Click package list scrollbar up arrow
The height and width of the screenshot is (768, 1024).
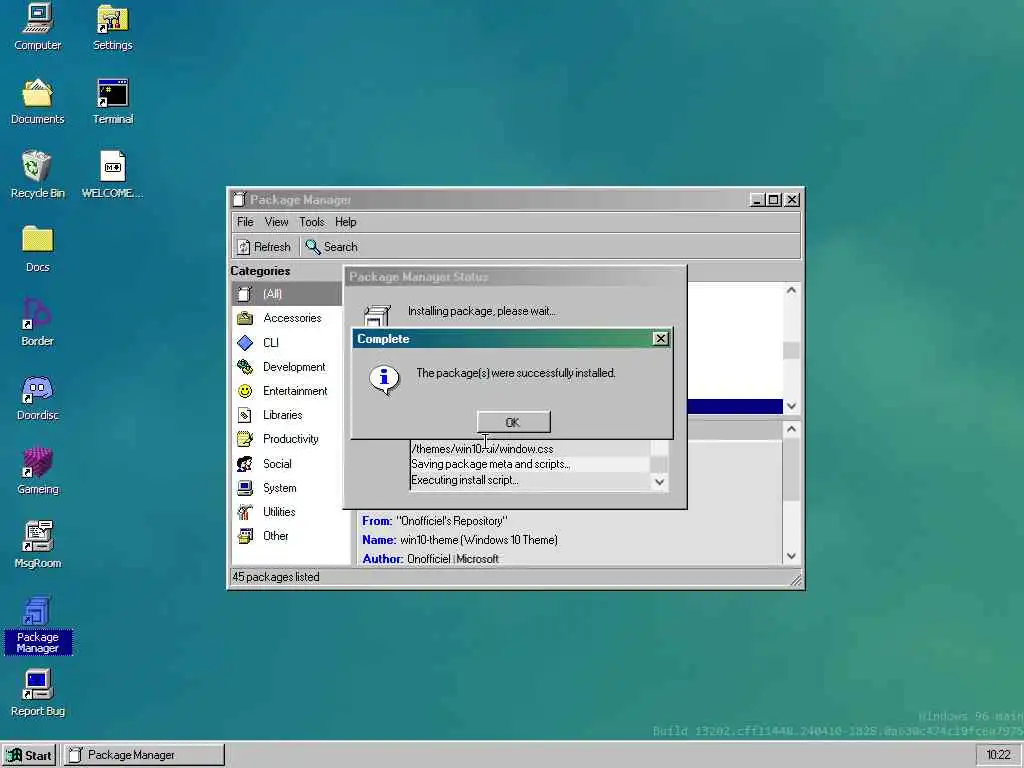(791, 290)
